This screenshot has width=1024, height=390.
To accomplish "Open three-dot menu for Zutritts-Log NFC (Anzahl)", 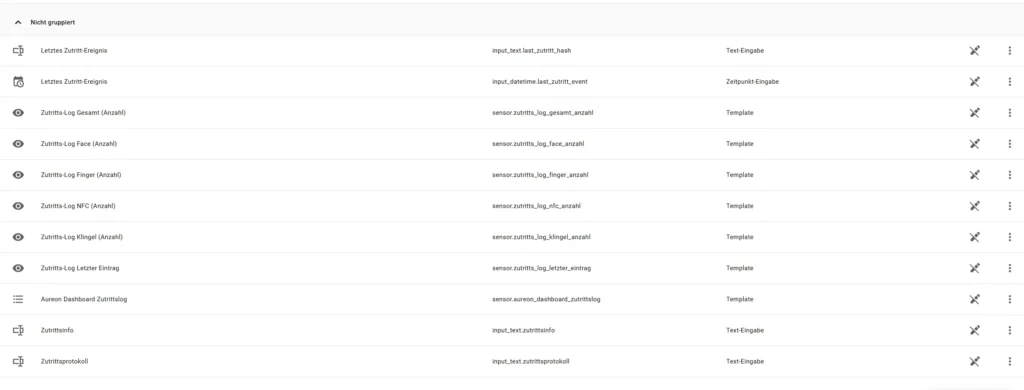I will (1010, 206).
